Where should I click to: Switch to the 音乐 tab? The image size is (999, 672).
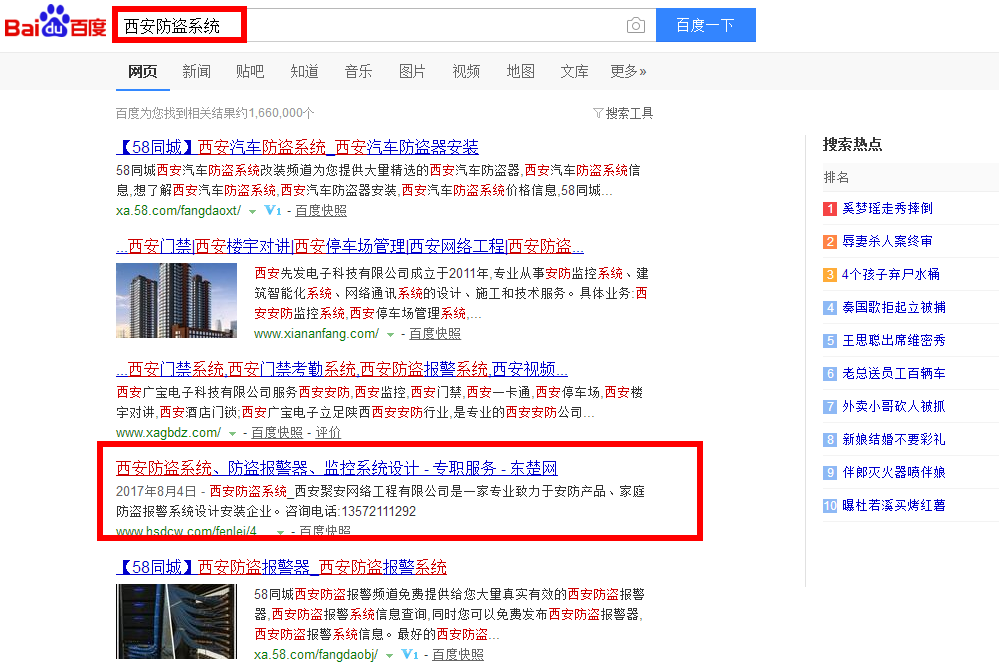click(x=358, y=71)
